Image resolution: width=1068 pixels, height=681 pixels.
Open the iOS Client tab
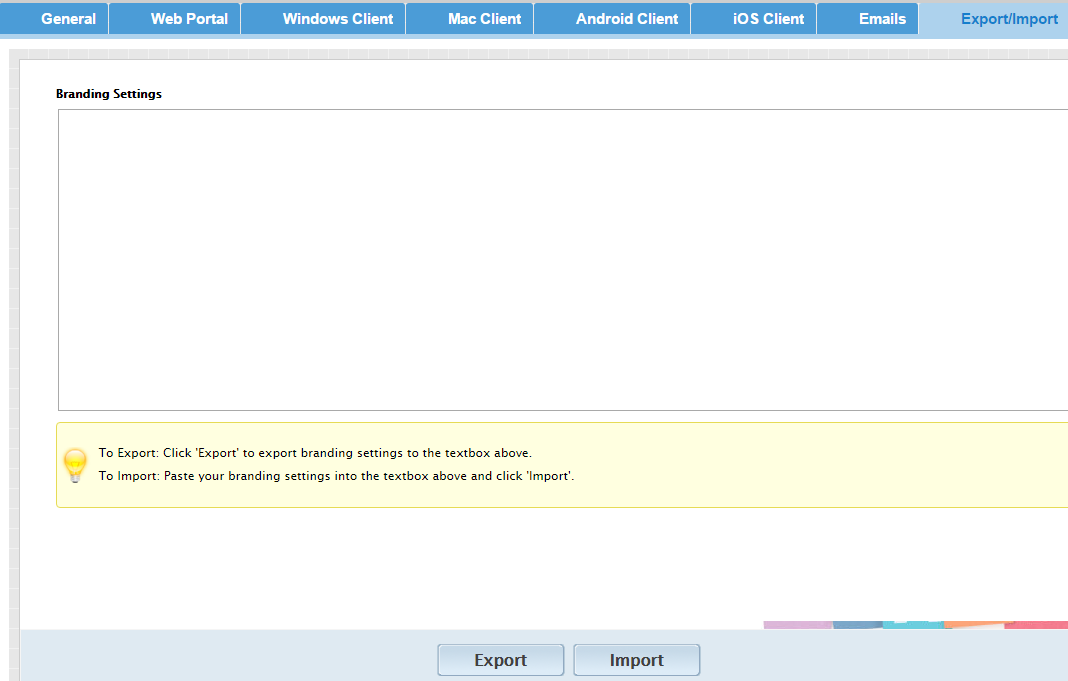click(x=753, y=19)
